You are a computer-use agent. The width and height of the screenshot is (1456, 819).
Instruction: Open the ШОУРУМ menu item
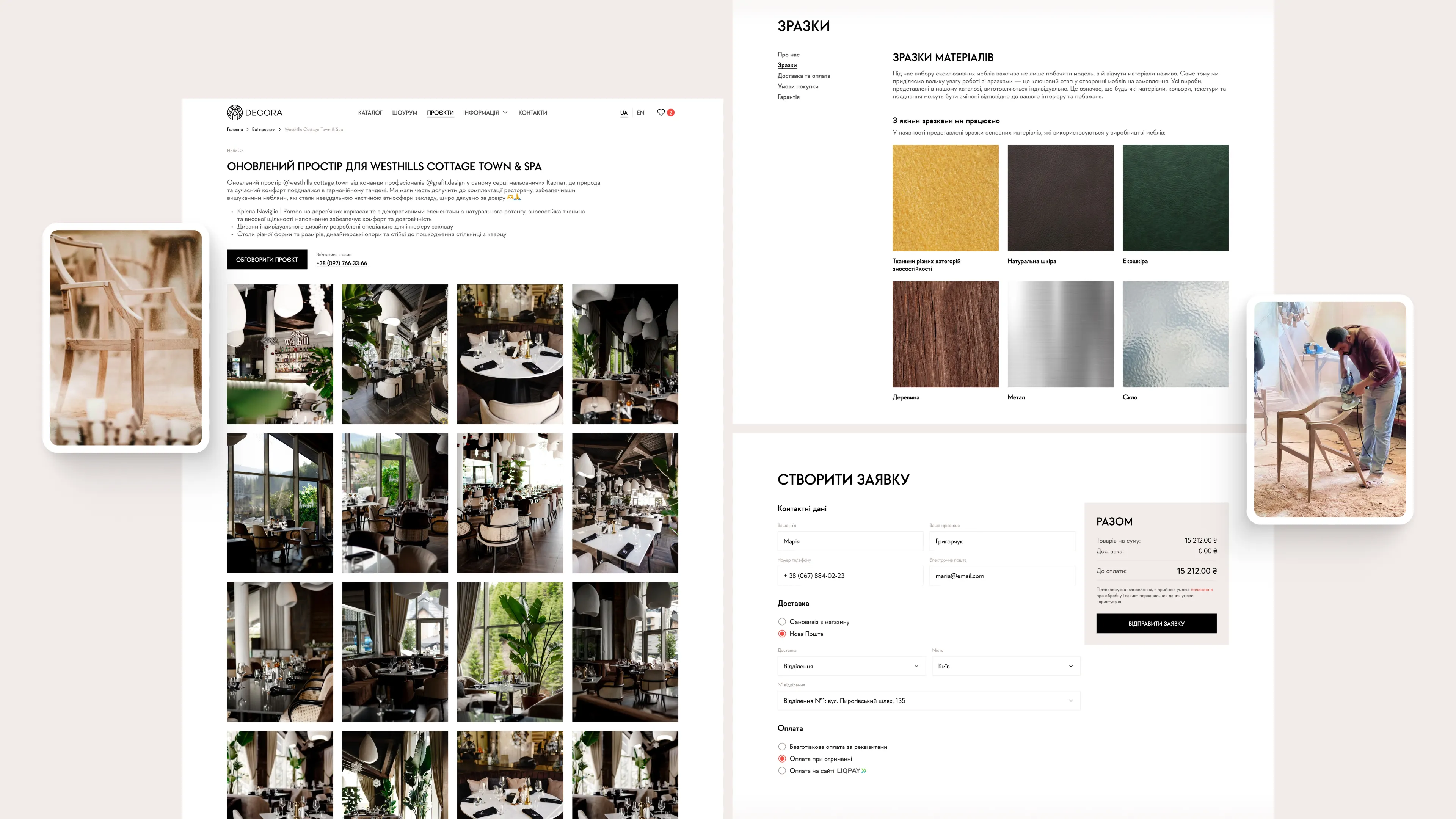pyautogui.click(x=405, y=113)
